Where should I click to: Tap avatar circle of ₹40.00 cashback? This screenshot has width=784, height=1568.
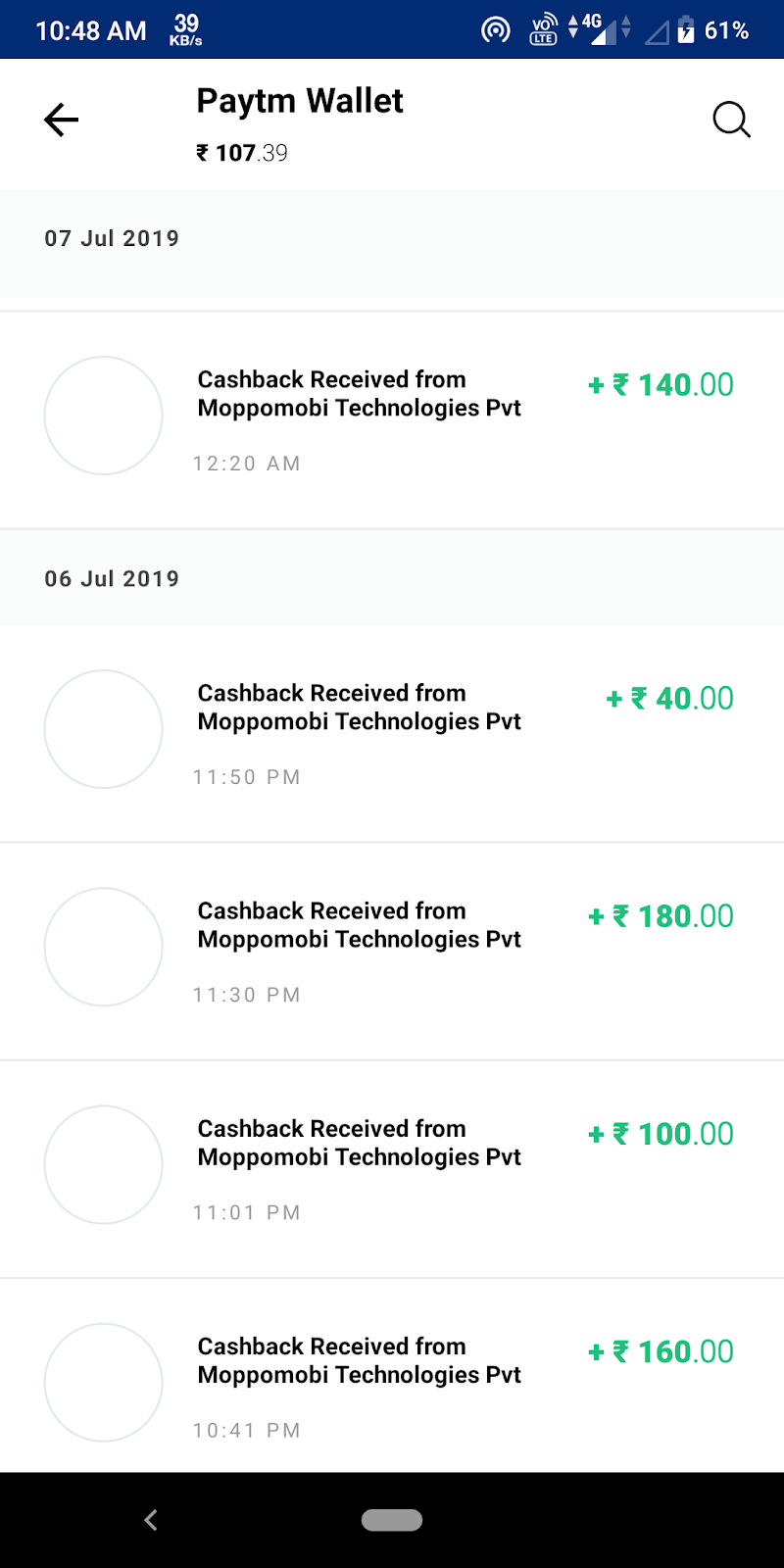(104, 729)
